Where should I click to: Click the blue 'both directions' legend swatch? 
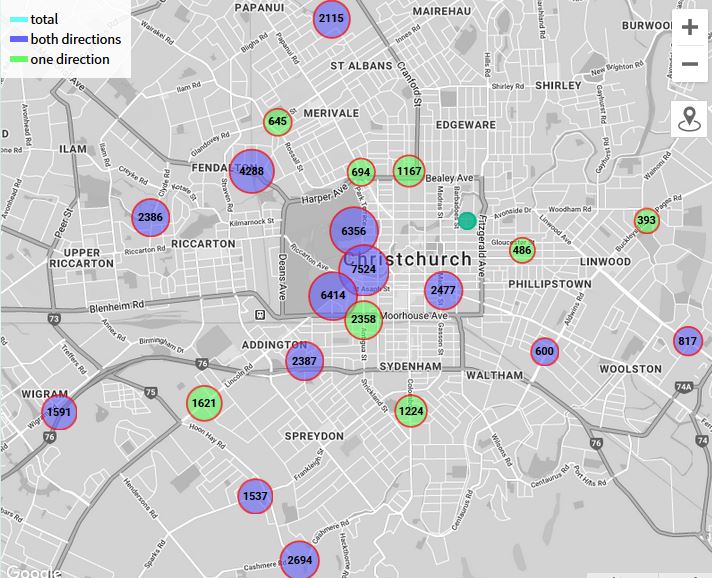pyautogui.click(x=19, y=40)
